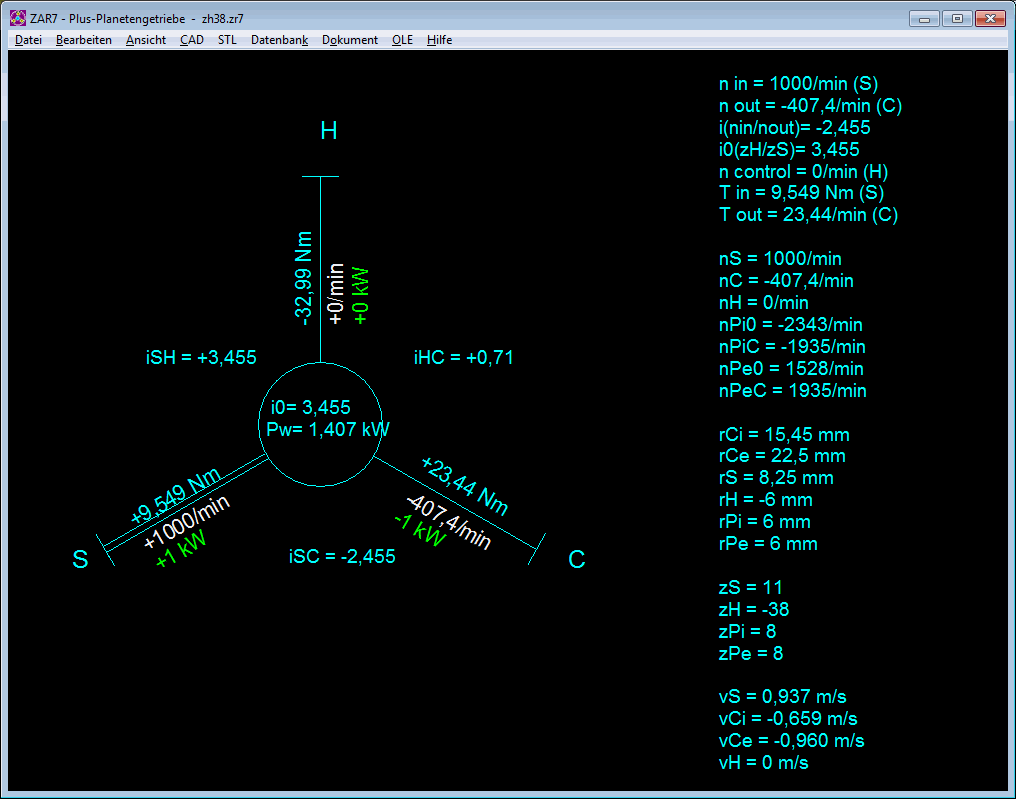Open the CAD menu
Screen dimensions: 1016x799
click(x=192, y=40)
